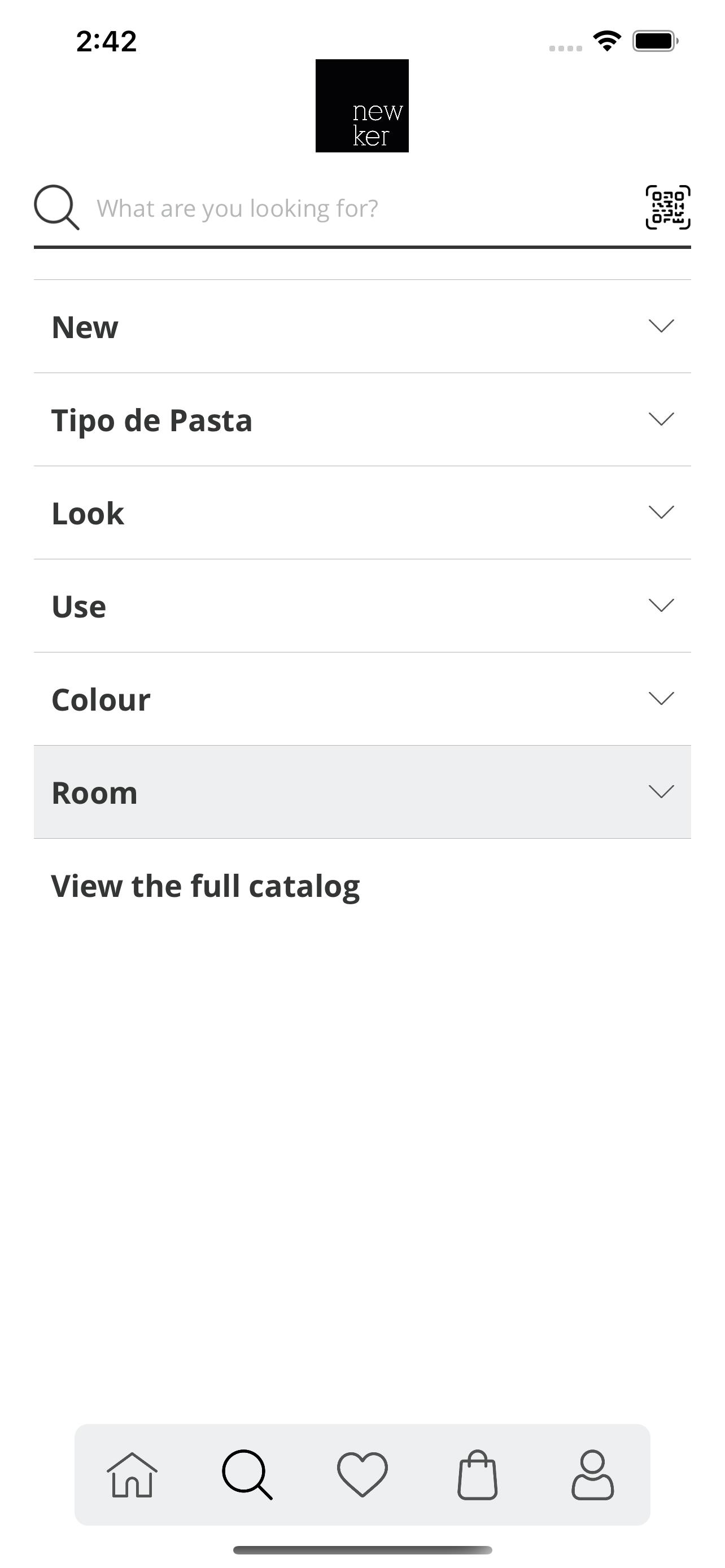Open the QR code scanner
Image resolution: width=725 pixels, height=1568 pixels.
click(668, 208)
